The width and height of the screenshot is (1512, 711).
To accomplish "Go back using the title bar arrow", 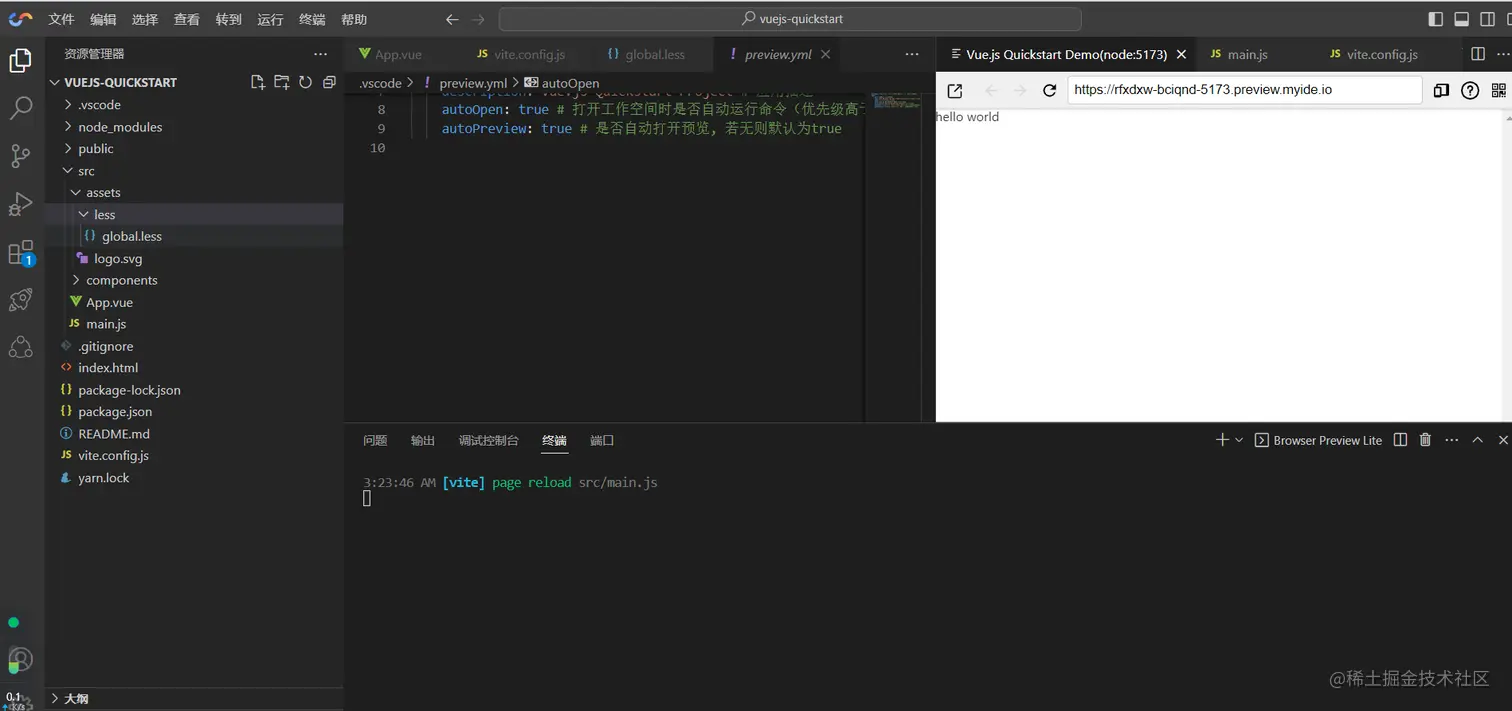I will (452, 19).
